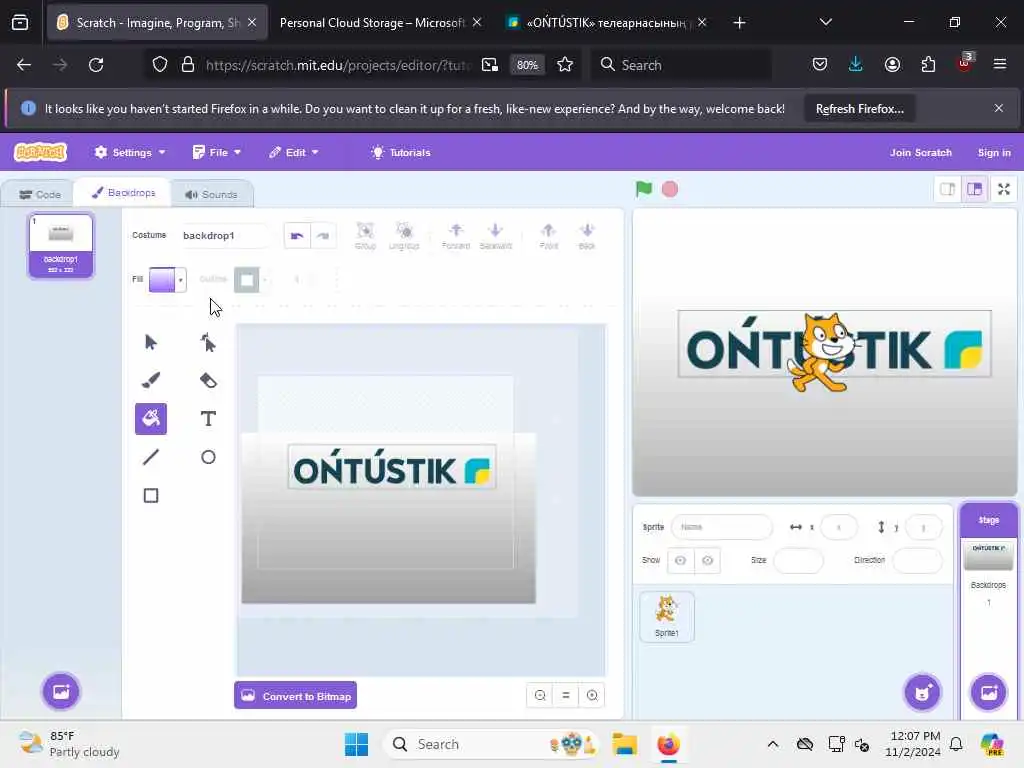This screenshot has width=1024, height=768.
Task: Click Sign in link
Action: (x=994, y=152)
